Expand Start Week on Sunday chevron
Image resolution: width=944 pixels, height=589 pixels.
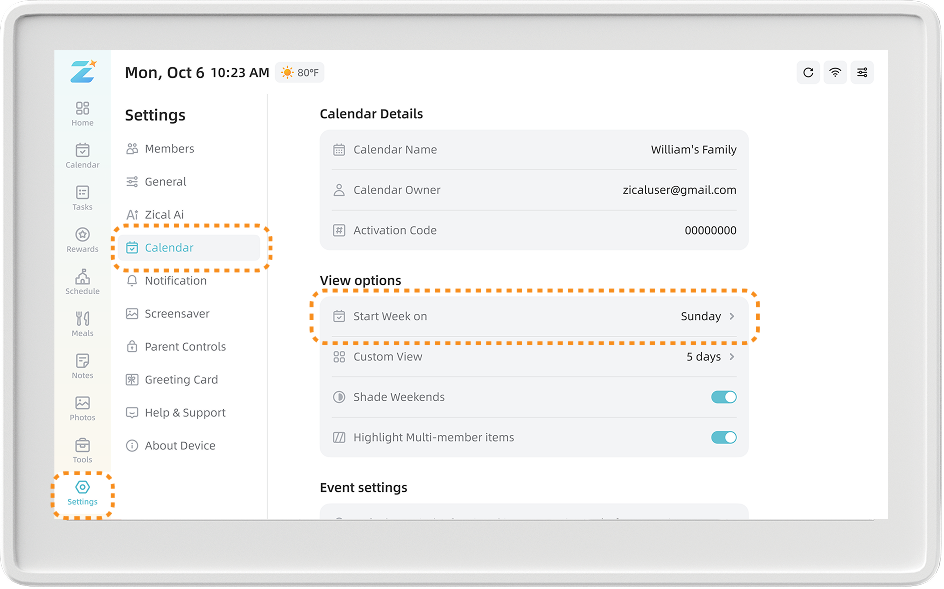732,317
